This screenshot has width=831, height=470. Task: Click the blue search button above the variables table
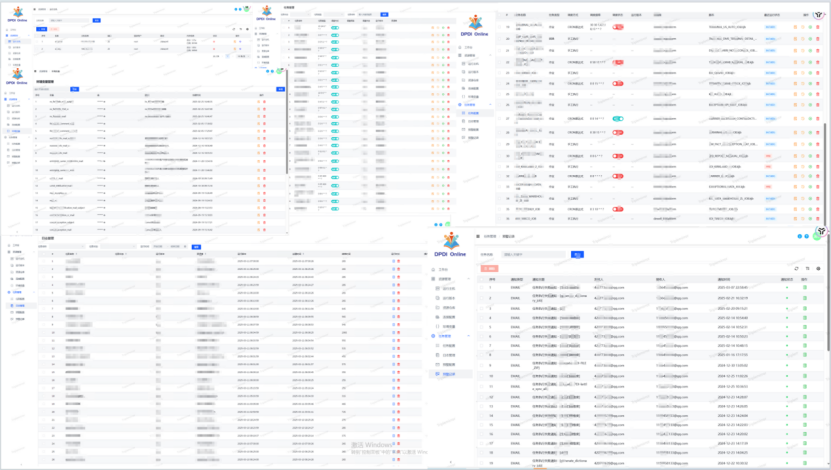pos(75,90)
